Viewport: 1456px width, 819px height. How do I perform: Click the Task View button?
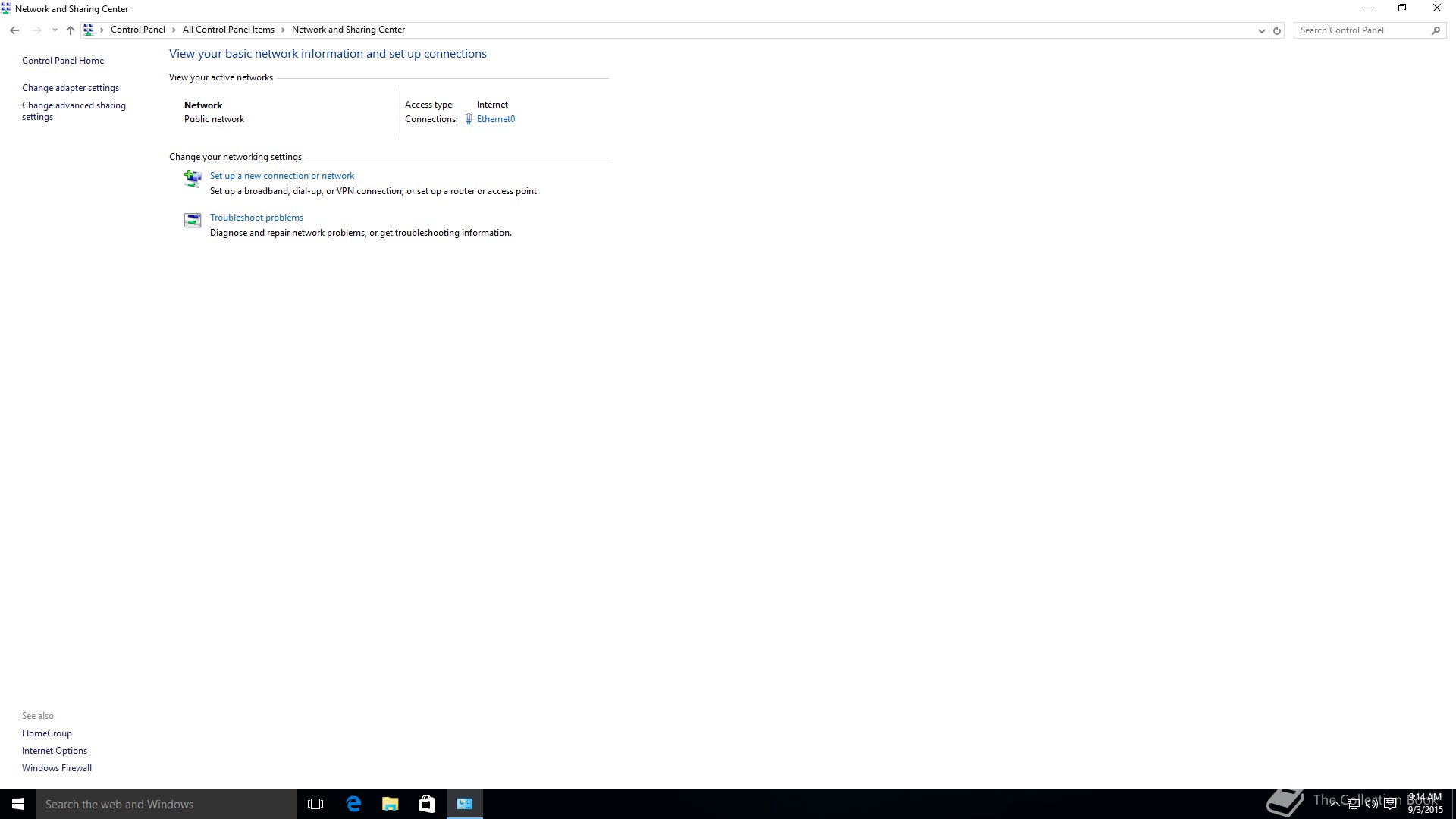click(315, 804)
